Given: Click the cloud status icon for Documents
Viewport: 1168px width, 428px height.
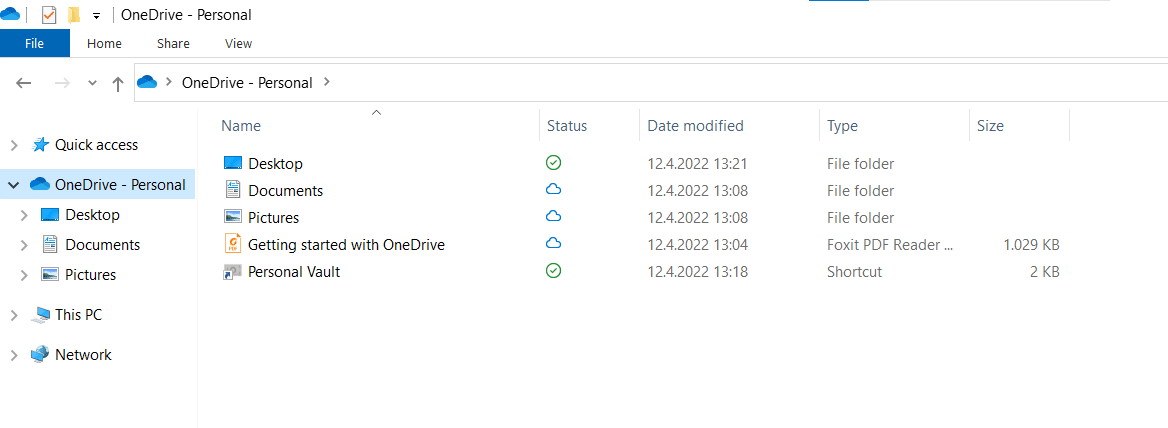Looking at the screenshot, I should 553,190.
